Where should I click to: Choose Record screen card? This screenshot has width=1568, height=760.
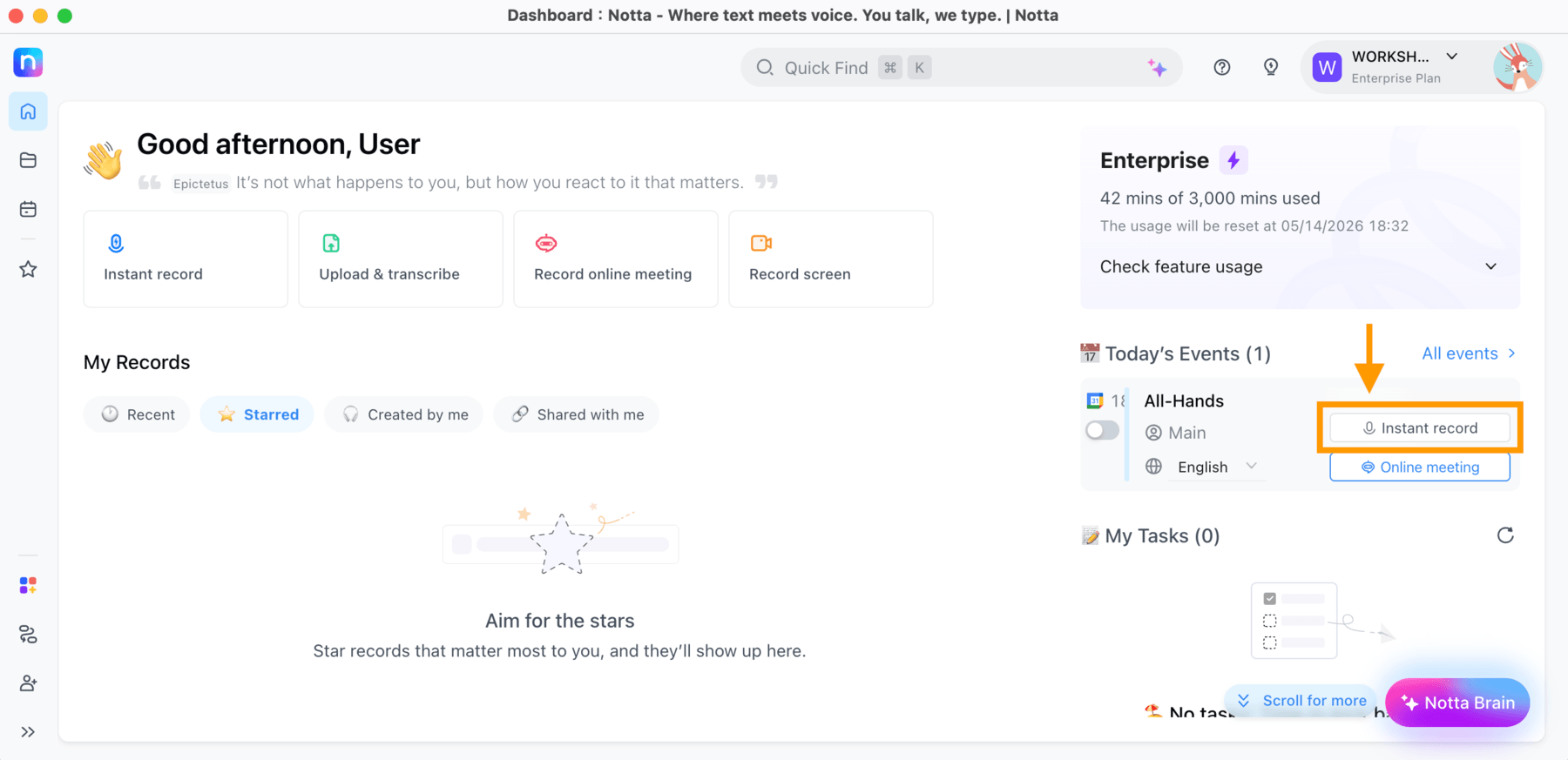coord(831,259)
